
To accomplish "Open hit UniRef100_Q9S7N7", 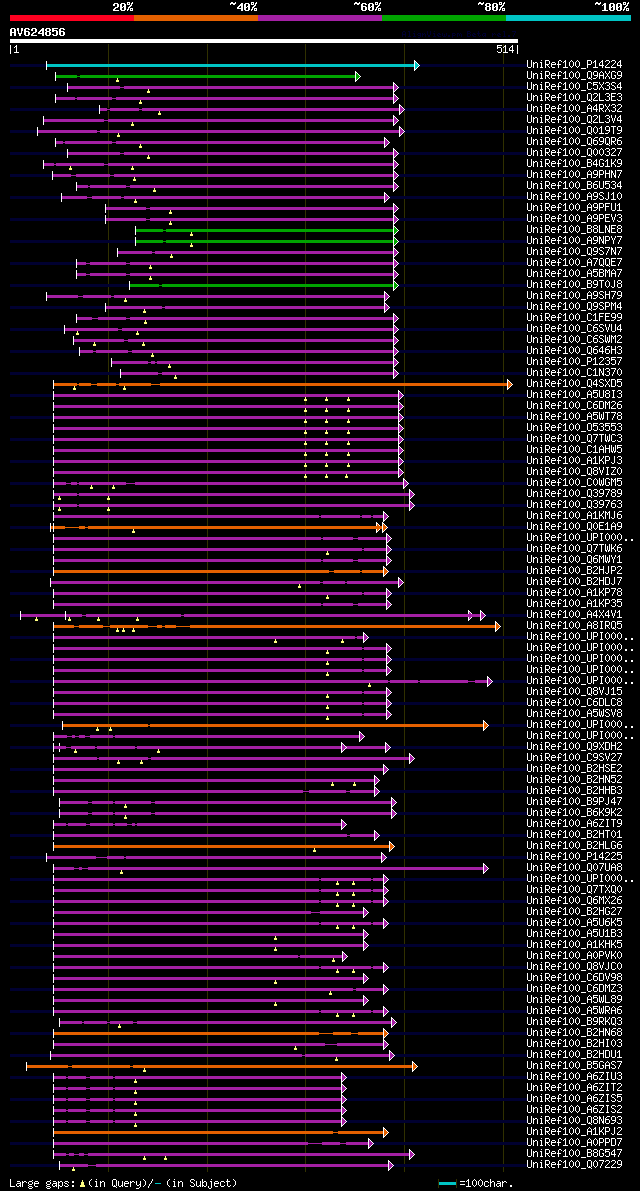I will pyautogui.click(x=574, y=252).
